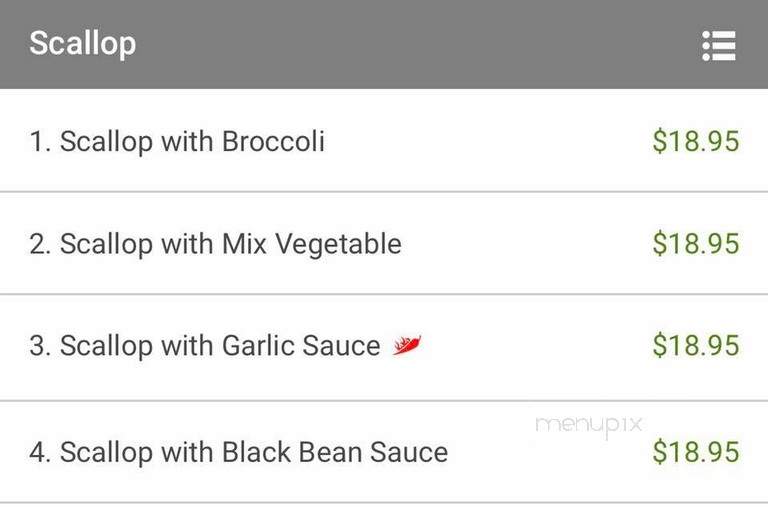Click the menupix watermark logo

coord(589,426)
